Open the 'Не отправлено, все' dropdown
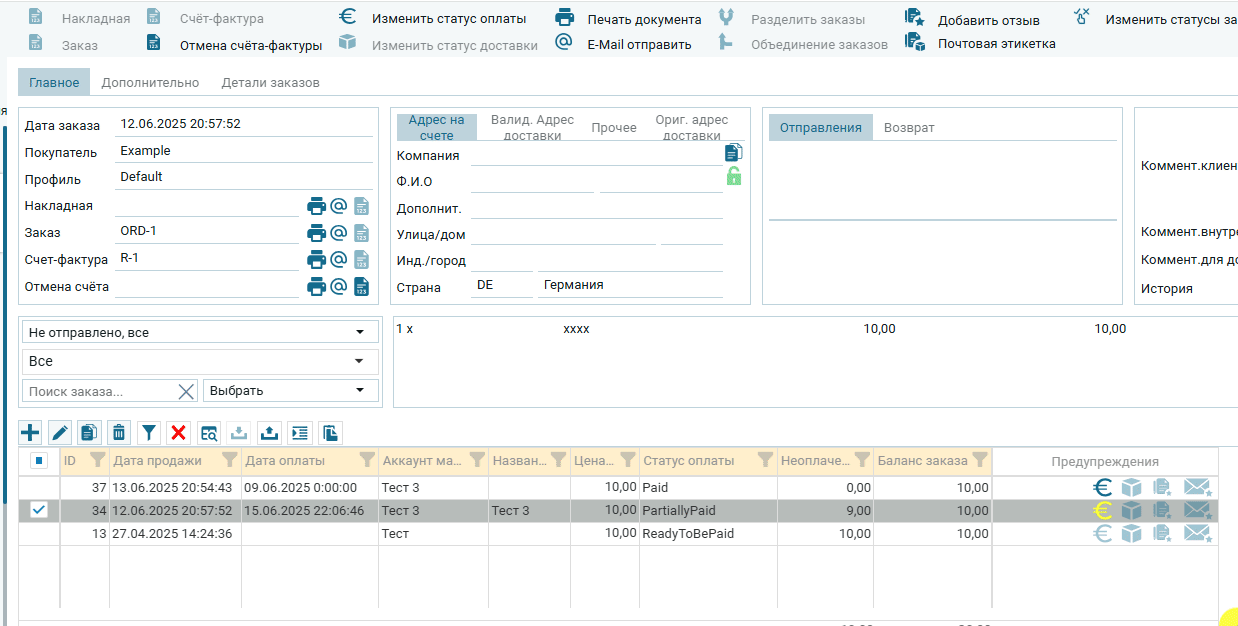The width and height of the screenshot is (1238, 626). click(x=200, y=332)
